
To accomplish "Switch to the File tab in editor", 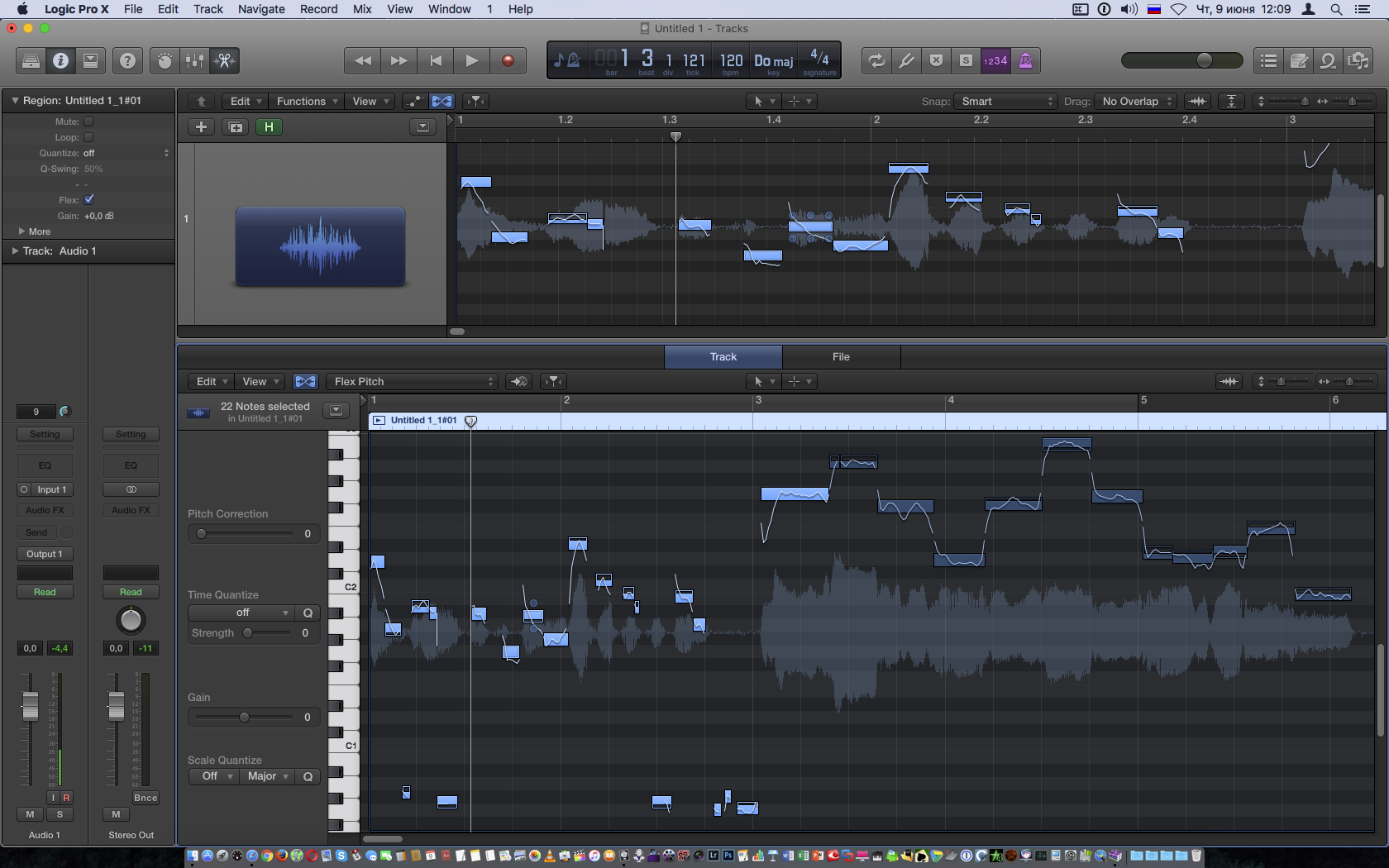I will [841, 356].
